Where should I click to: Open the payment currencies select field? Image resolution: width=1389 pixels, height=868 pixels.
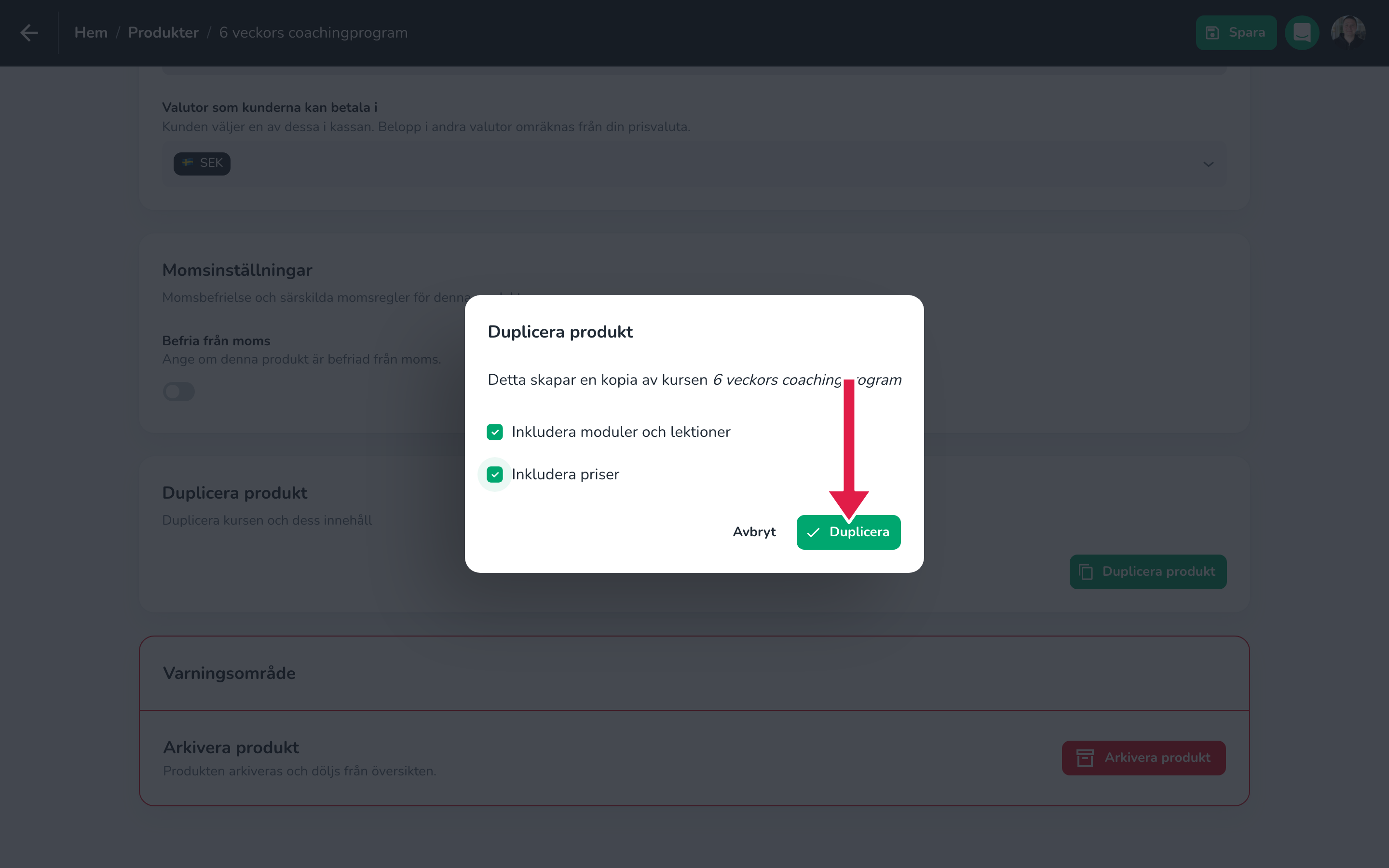[694, 164]
